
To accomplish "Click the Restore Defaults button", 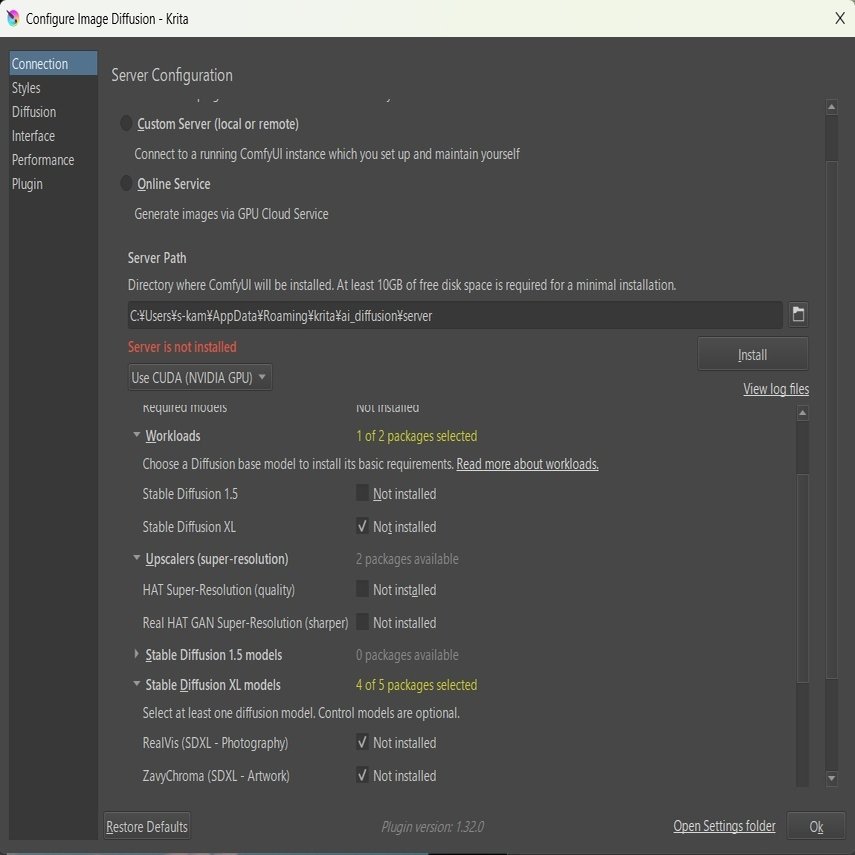I will tap(147, 826).
